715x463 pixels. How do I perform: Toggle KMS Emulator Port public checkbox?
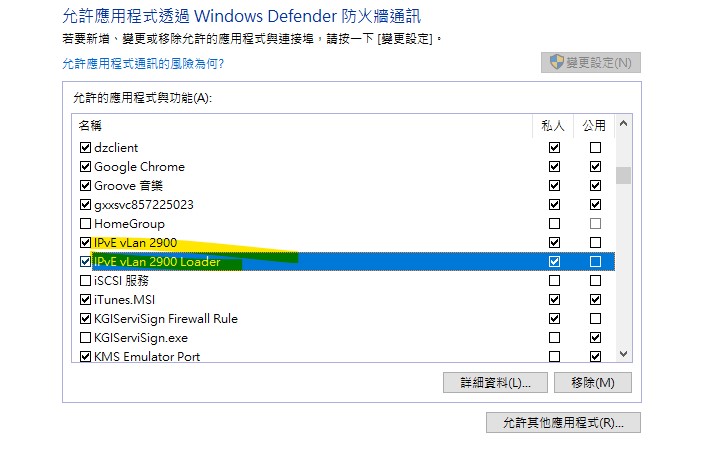click(x=596, y=356)
